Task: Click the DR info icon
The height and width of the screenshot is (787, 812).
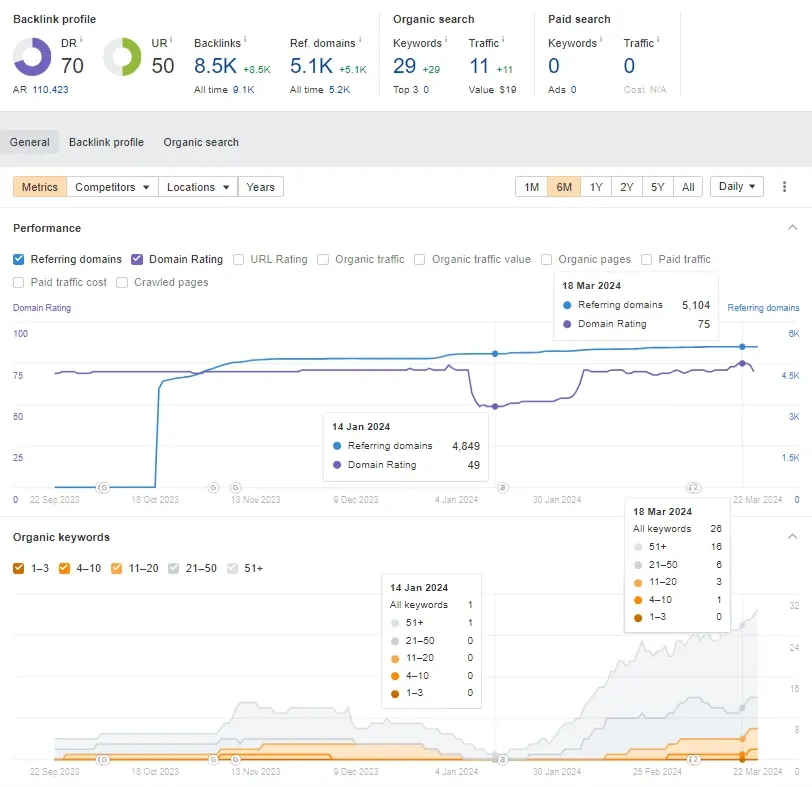Action: [x=81, y=39]
